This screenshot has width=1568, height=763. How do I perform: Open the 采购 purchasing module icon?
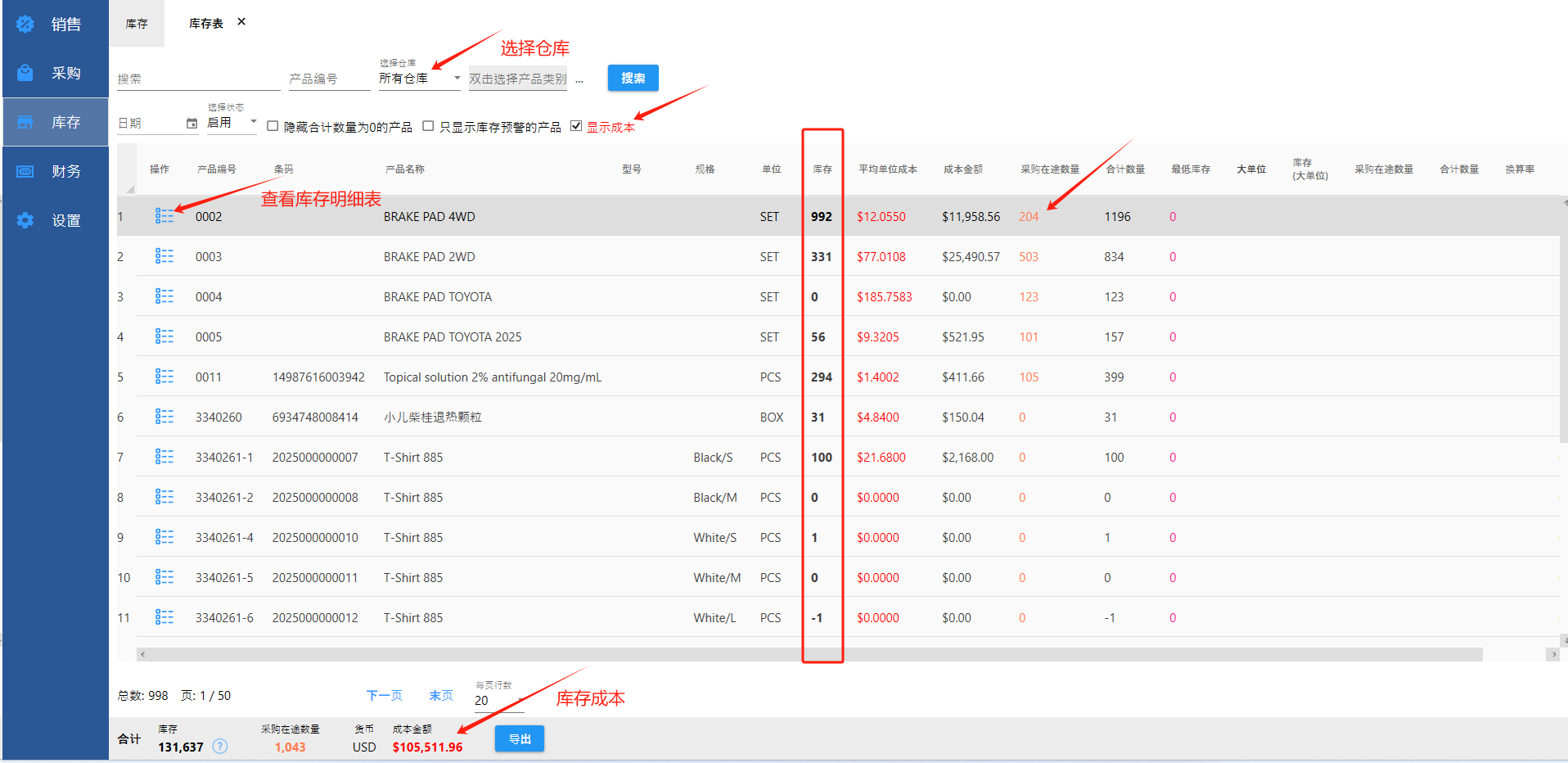(25, 74)
